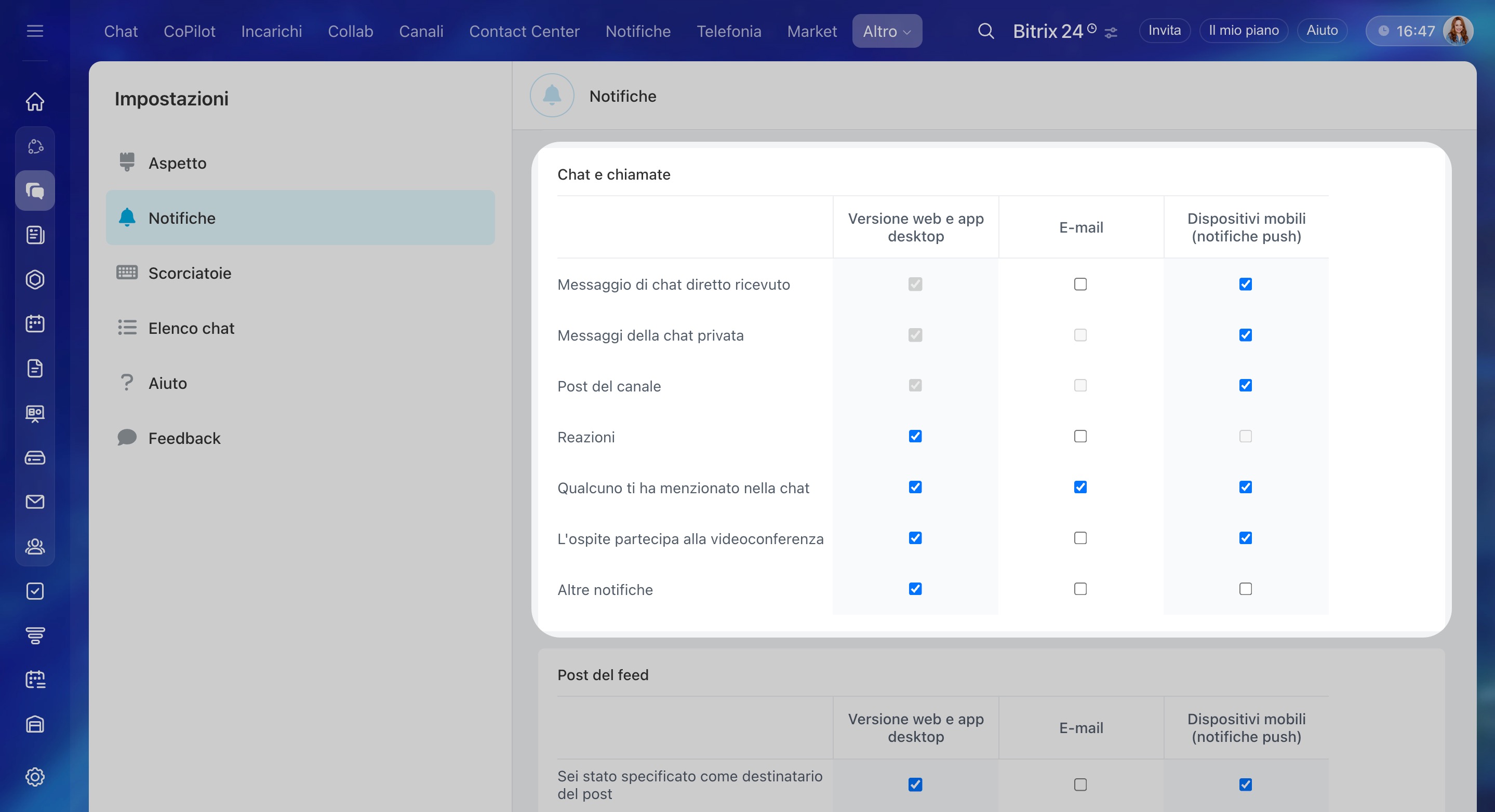Viewport: 1495px width, 812px height.
Task: Open the search magnifier icon
Action: [x=985, y=31]
